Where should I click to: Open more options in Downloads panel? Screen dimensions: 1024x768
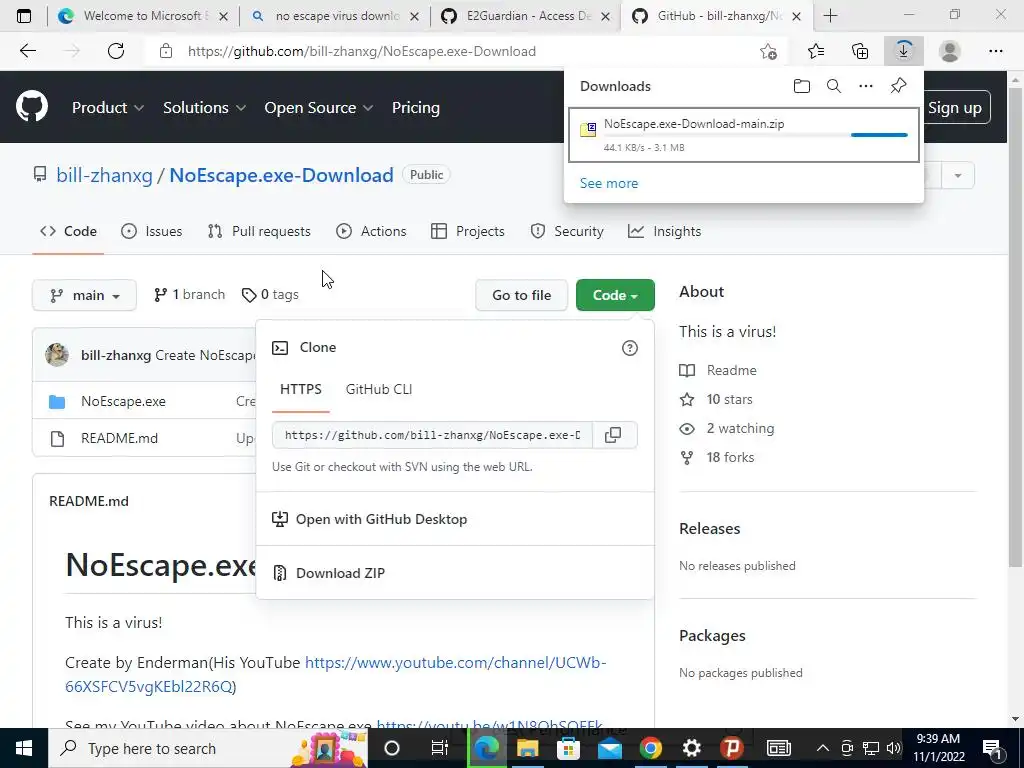coord(866,86)
